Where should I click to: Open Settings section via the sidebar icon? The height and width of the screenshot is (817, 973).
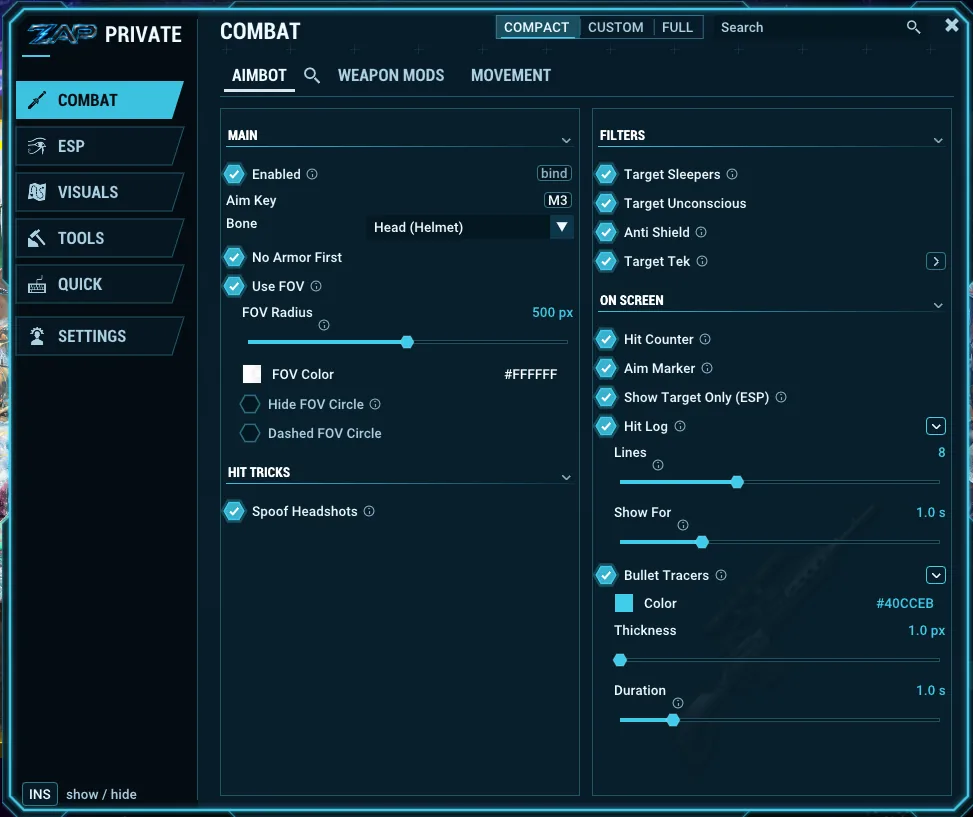click(x=37, y=336)
